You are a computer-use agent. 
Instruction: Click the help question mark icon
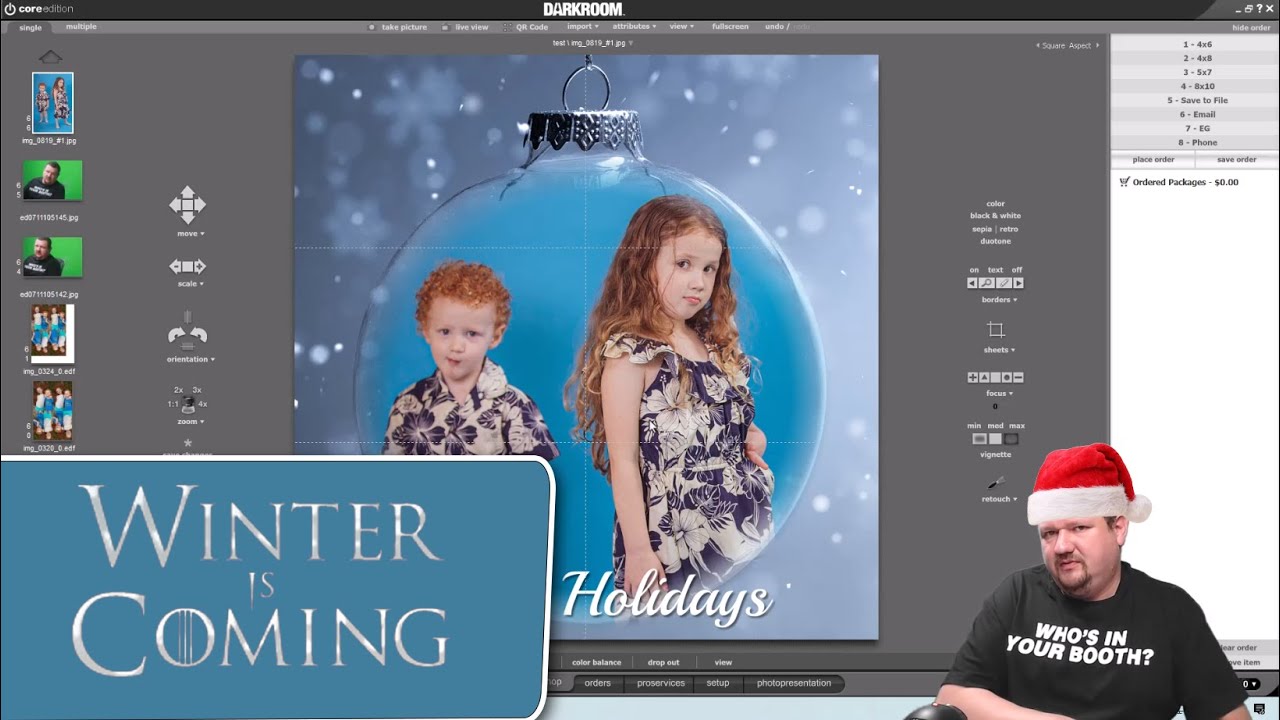pyautogui.click(x=1260, y=8)
